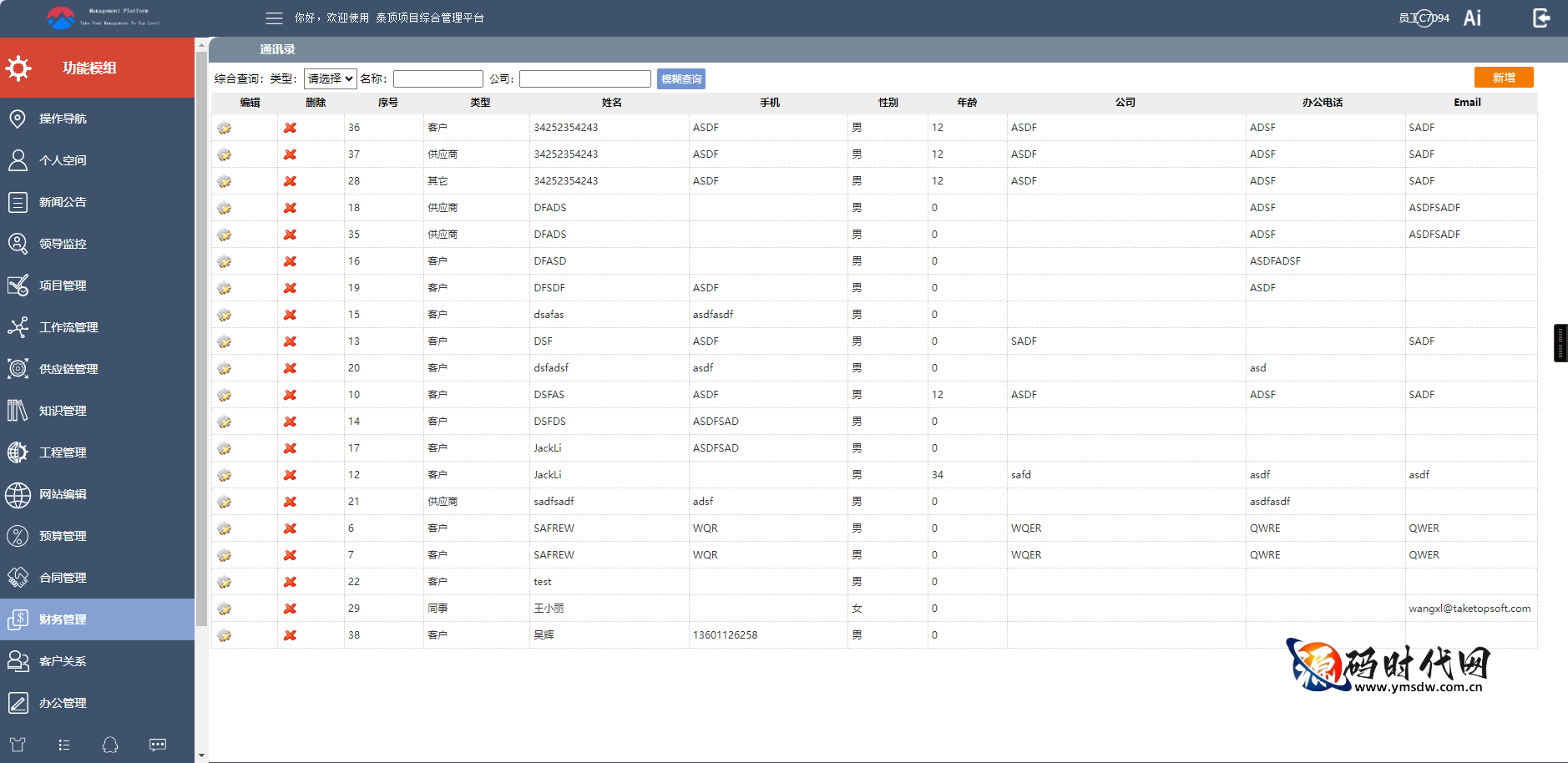Focus the 公司 search input field

tap(584, 78)
